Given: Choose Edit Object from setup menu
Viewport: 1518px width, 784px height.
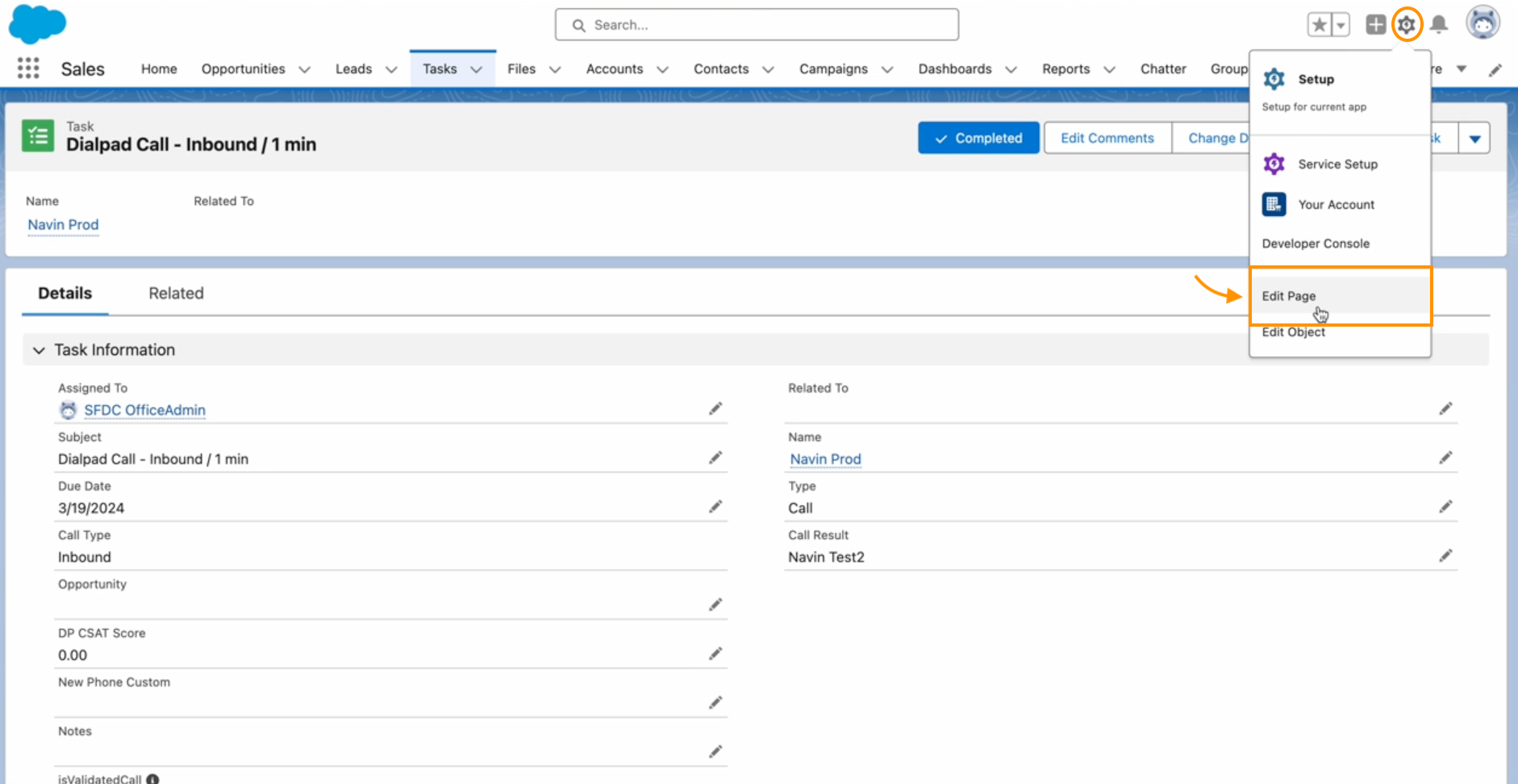Looking at the screenshot, I should (x=1340, y=332).
